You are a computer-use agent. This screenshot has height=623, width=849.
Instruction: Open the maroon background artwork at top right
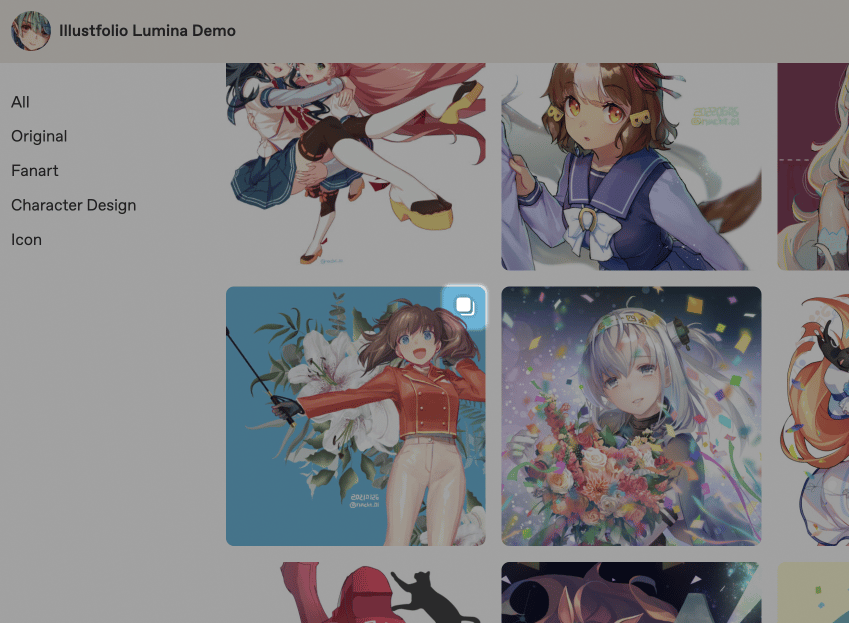point(813,166)
